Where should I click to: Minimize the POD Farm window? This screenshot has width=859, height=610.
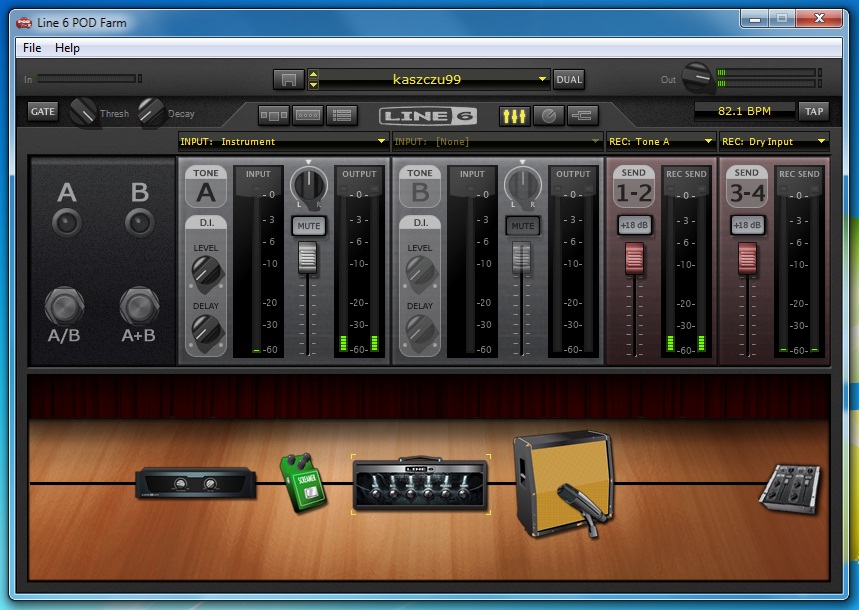click(754, 19)
